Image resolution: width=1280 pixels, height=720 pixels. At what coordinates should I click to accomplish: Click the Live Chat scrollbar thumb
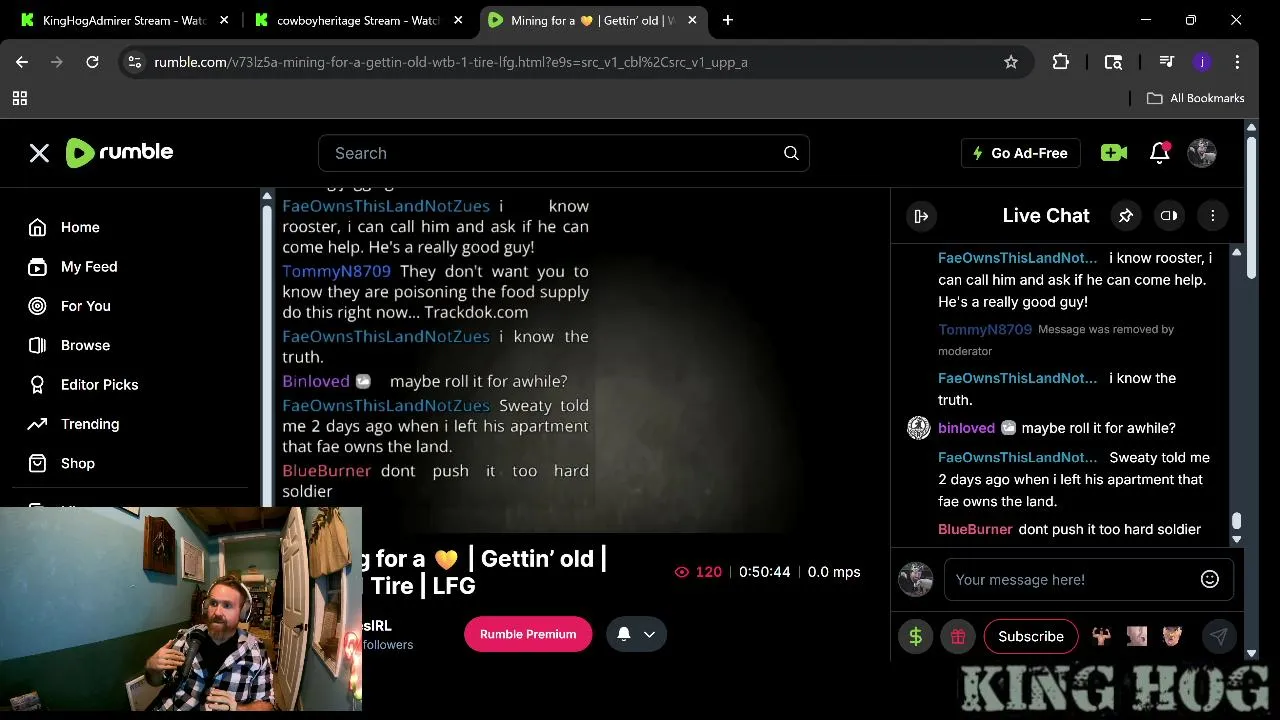point(1237,521)
